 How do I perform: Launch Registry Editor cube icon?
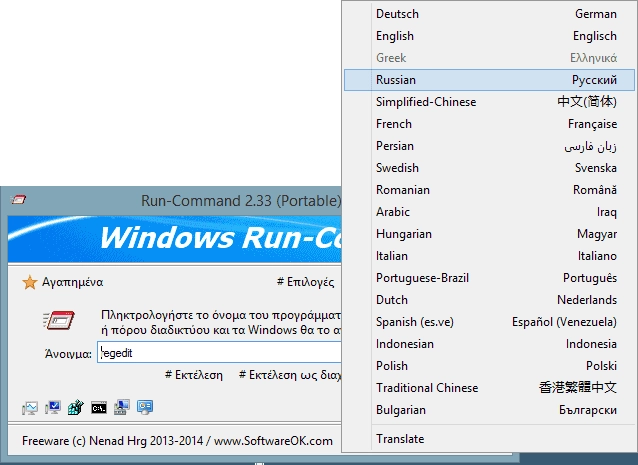click(x=76, y=407)
